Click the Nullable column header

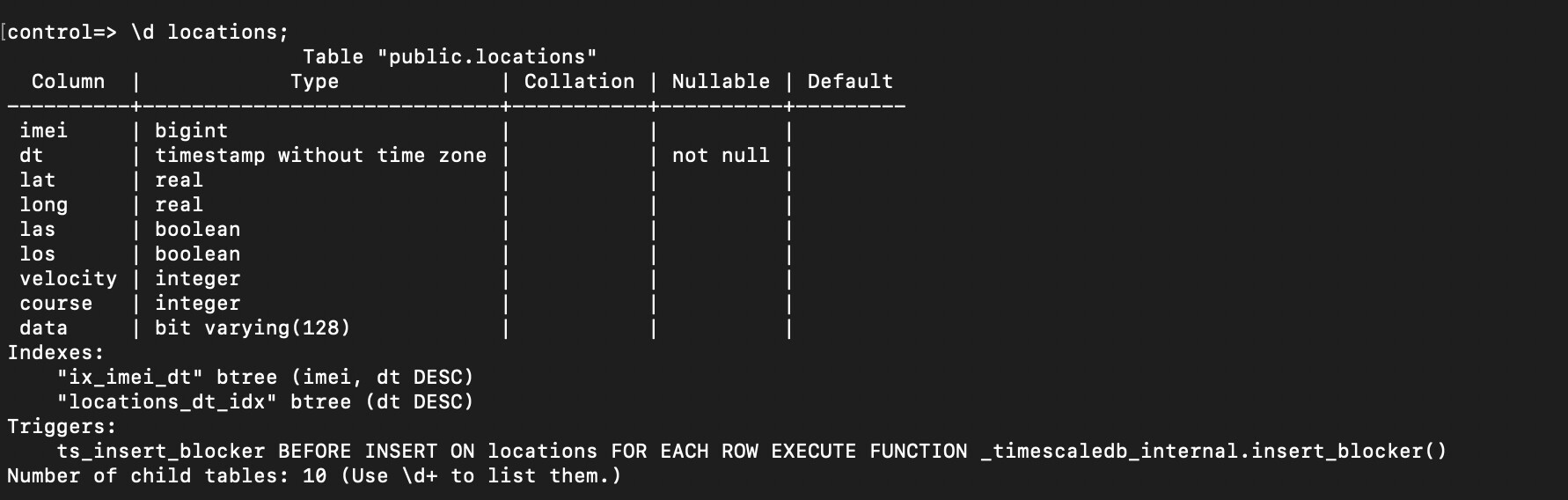point(721,82)
